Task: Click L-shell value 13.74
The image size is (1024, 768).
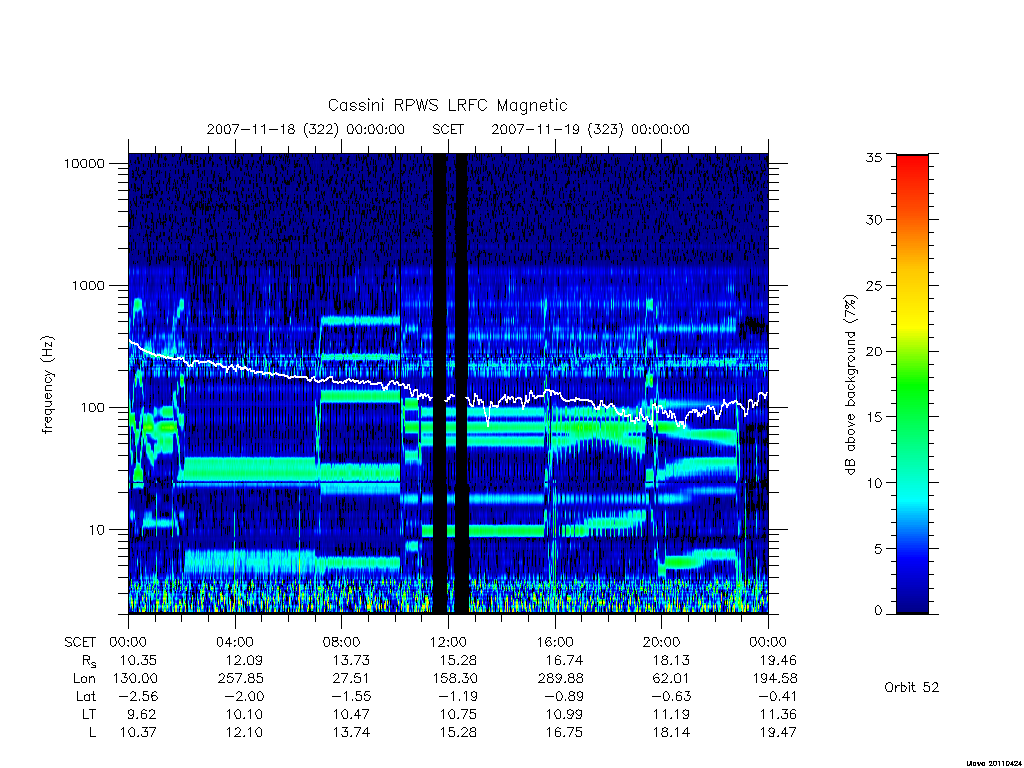Action: (351, 732)
